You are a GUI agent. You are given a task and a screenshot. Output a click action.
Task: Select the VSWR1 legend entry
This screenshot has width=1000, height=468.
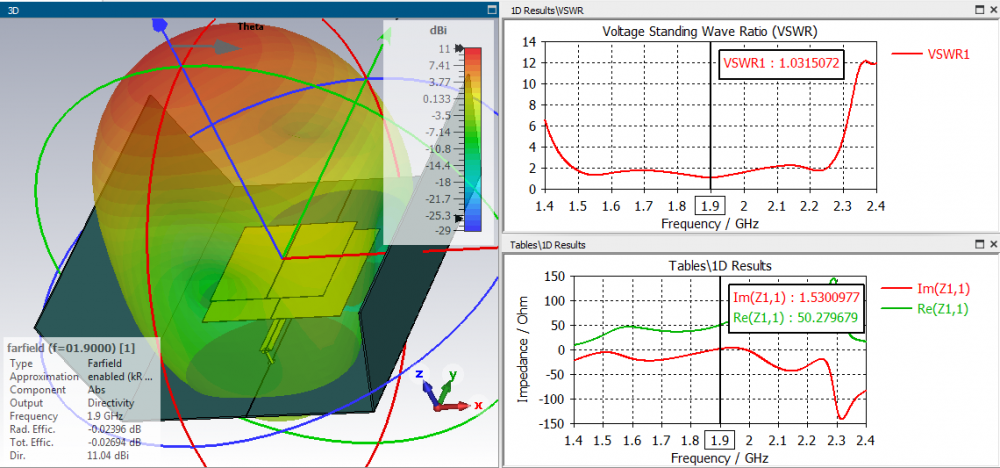(x=930, y=54)
